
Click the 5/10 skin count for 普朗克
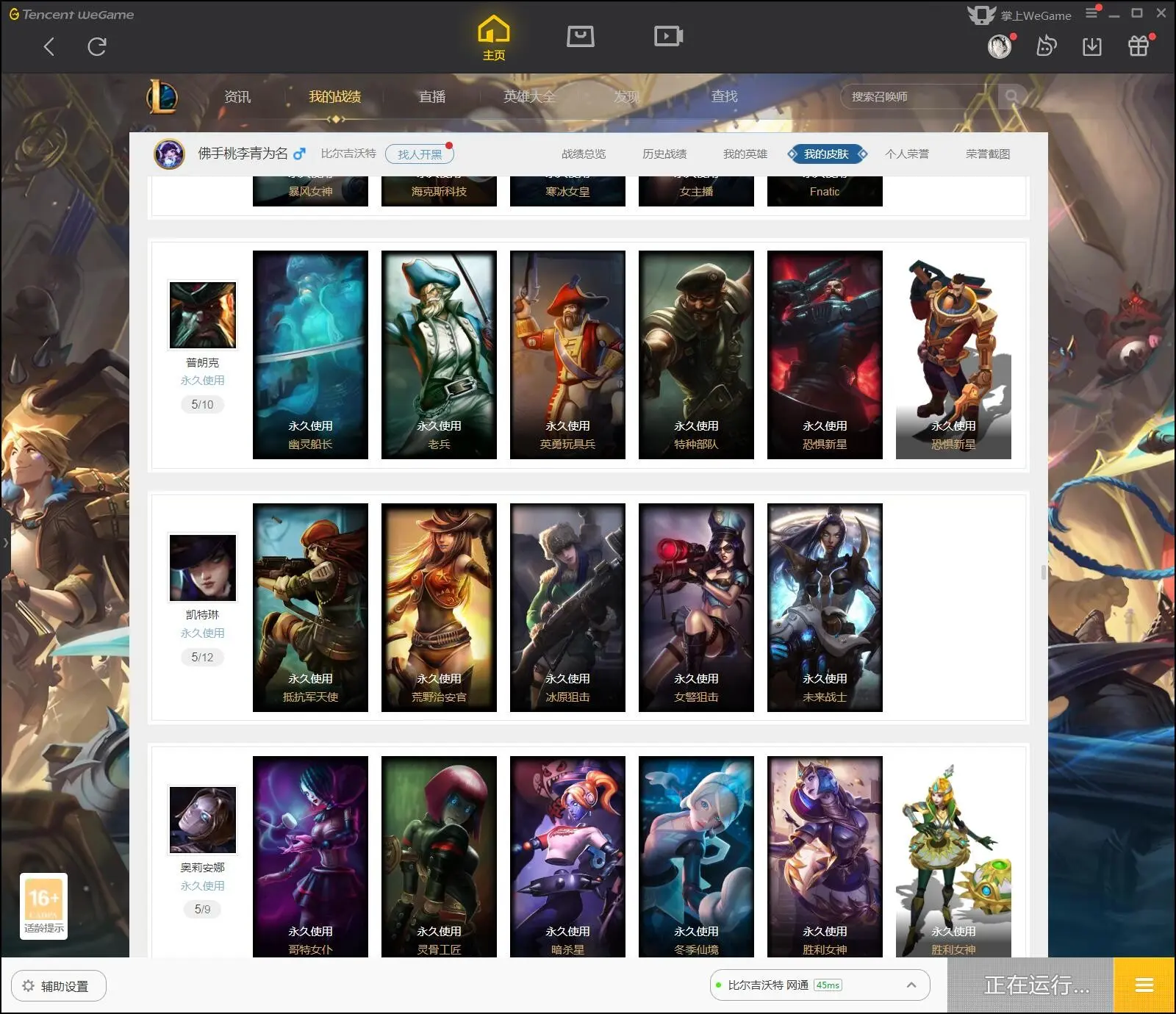coord(203,404)
